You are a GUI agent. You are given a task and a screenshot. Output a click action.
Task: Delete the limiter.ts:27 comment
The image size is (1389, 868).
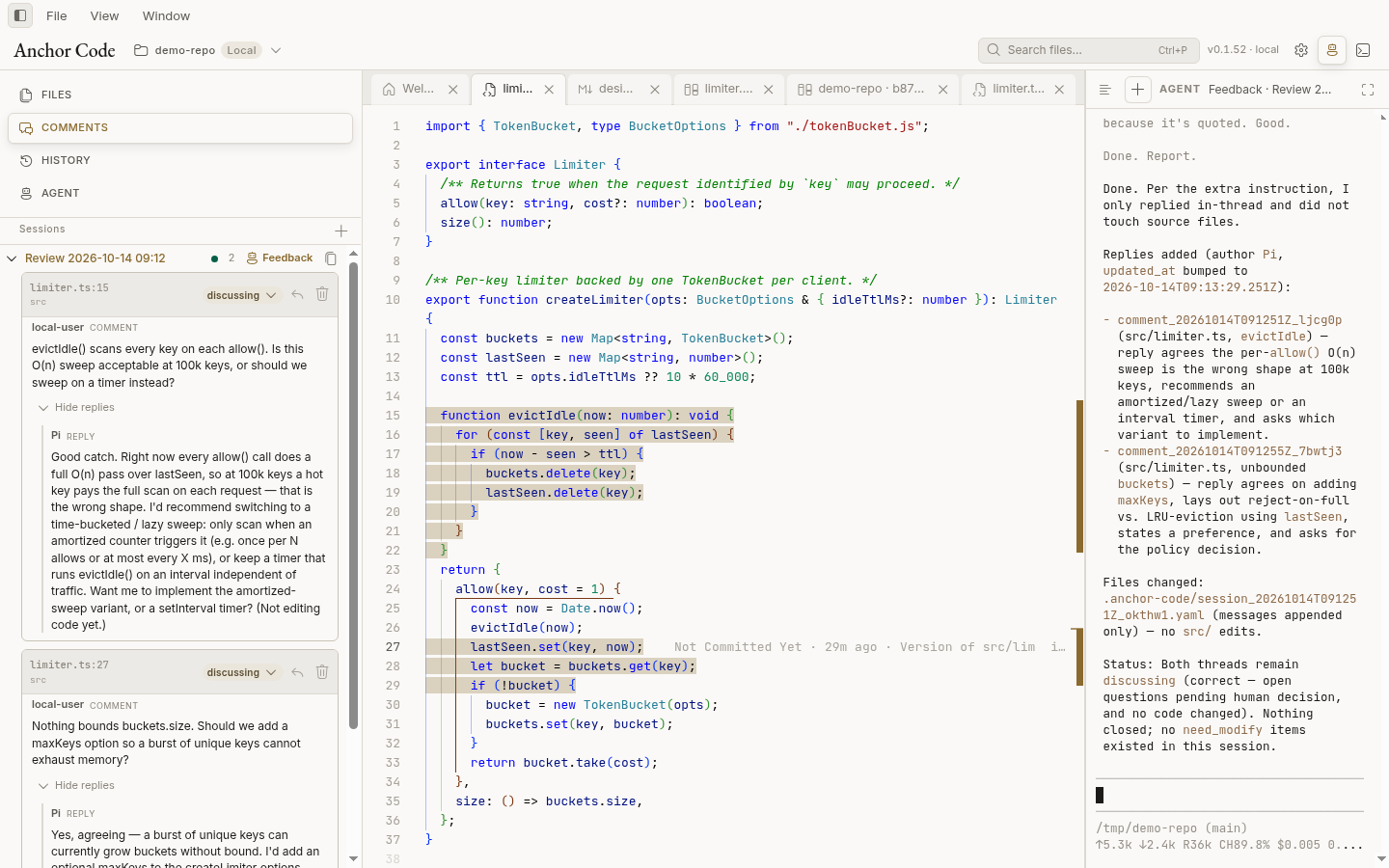coord(322,672)
